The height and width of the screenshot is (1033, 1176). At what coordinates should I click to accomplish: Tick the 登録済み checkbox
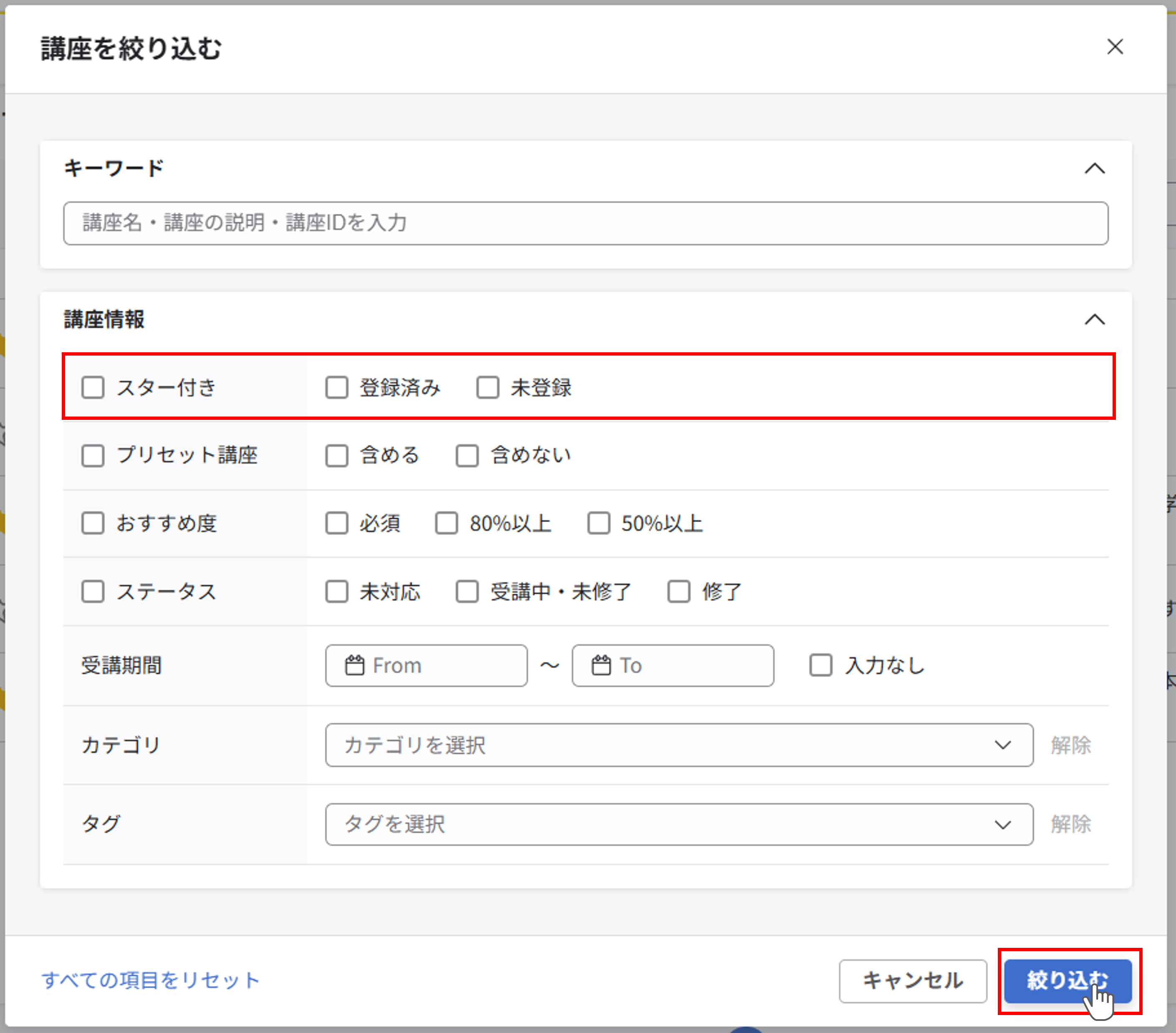point(337,388)
